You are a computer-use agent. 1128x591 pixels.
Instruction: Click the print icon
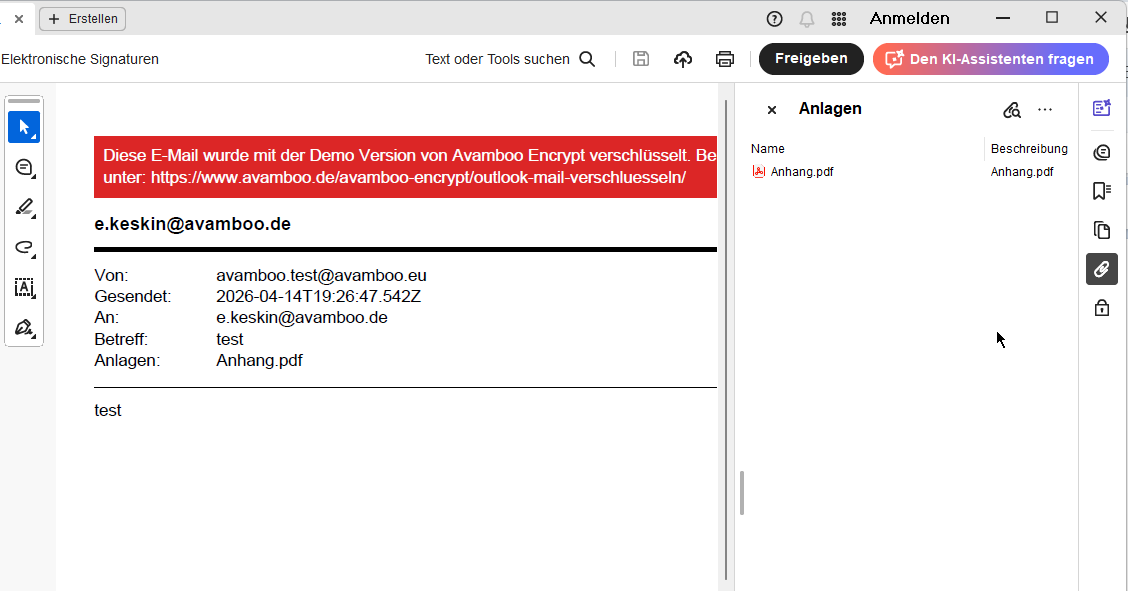(724, 59)
